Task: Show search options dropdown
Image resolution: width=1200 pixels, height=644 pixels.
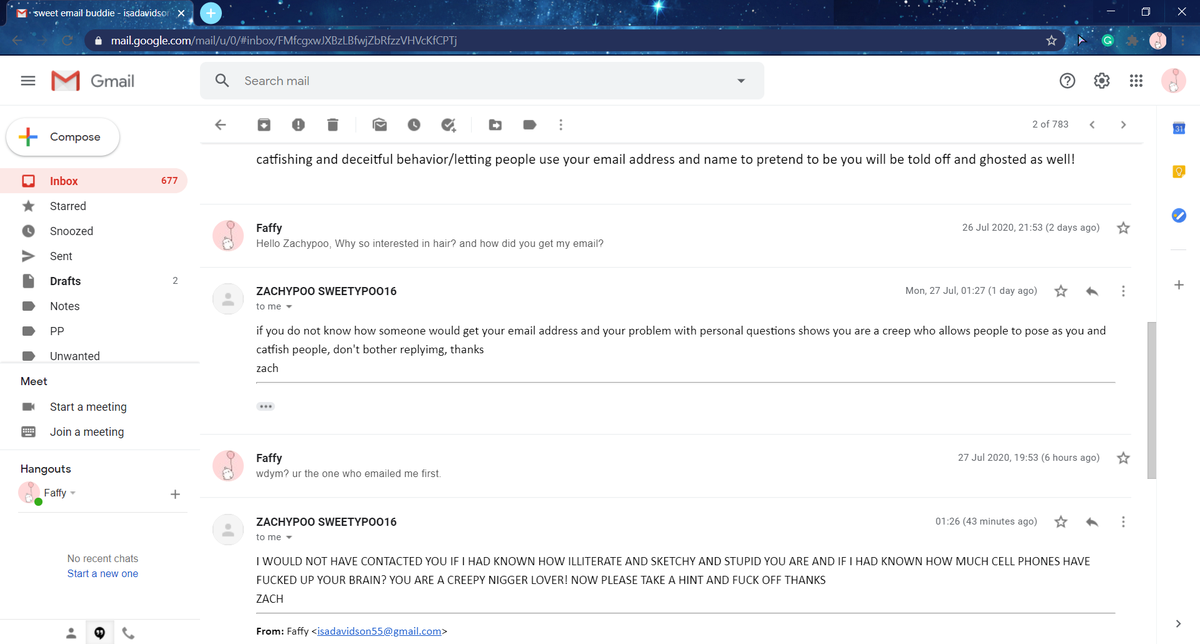Action: [741, 81]
